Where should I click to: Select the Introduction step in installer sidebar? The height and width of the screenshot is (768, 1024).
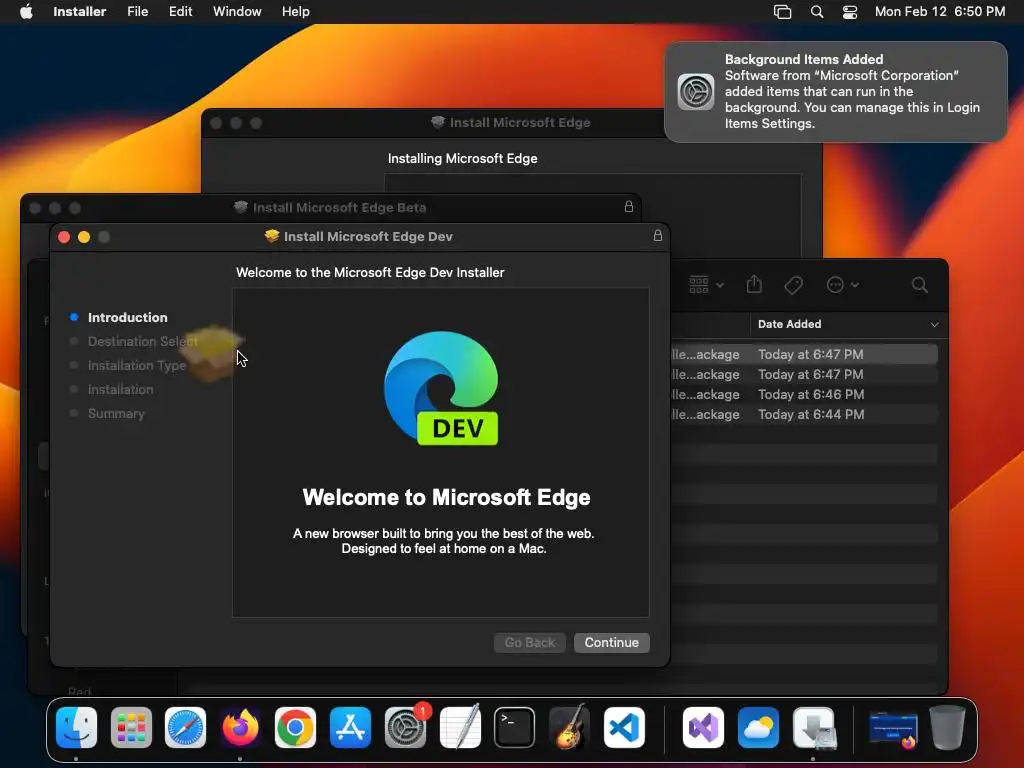[x=127, y=317]
